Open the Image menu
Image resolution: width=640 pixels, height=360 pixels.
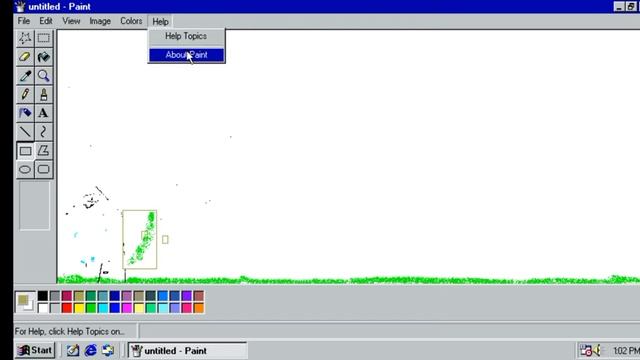(100, 21)
